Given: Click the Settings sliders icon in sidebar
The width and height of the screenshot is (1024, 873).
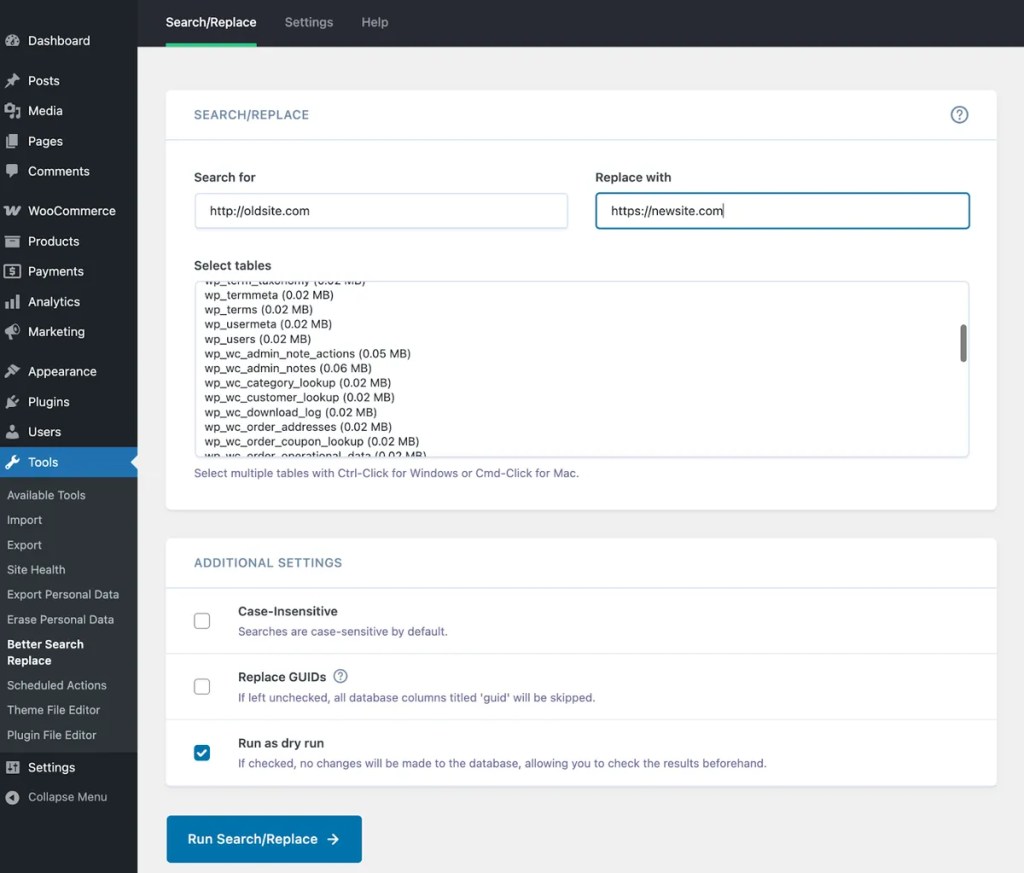Looking at the screenshot, I should click(12, 767).
